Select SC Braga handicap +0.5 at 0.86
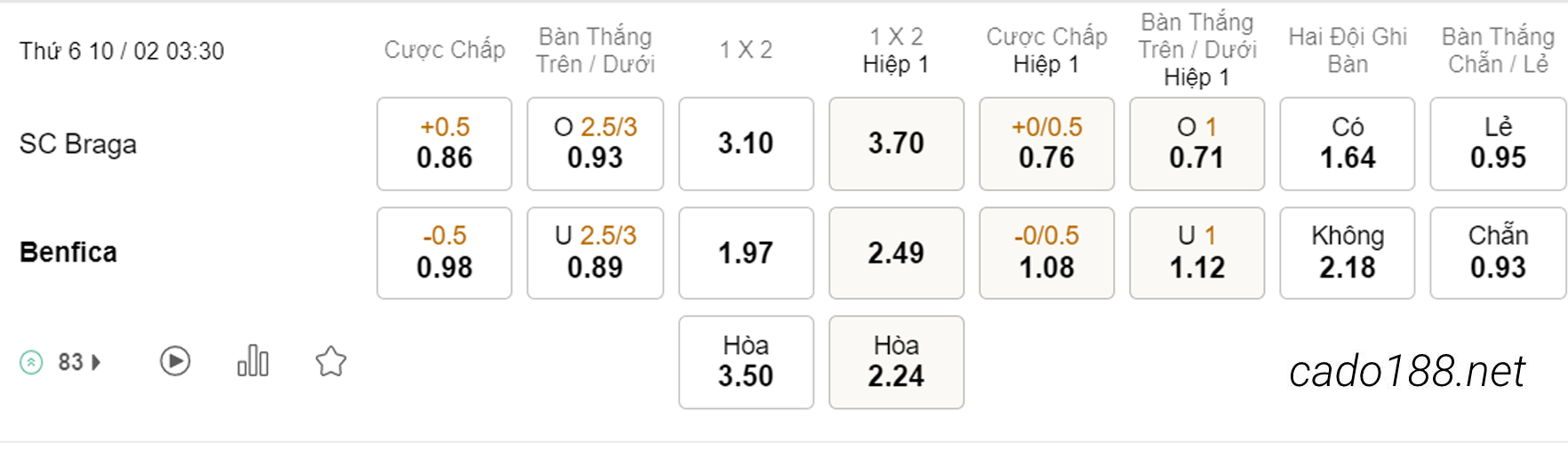 [x=444, y=143]
